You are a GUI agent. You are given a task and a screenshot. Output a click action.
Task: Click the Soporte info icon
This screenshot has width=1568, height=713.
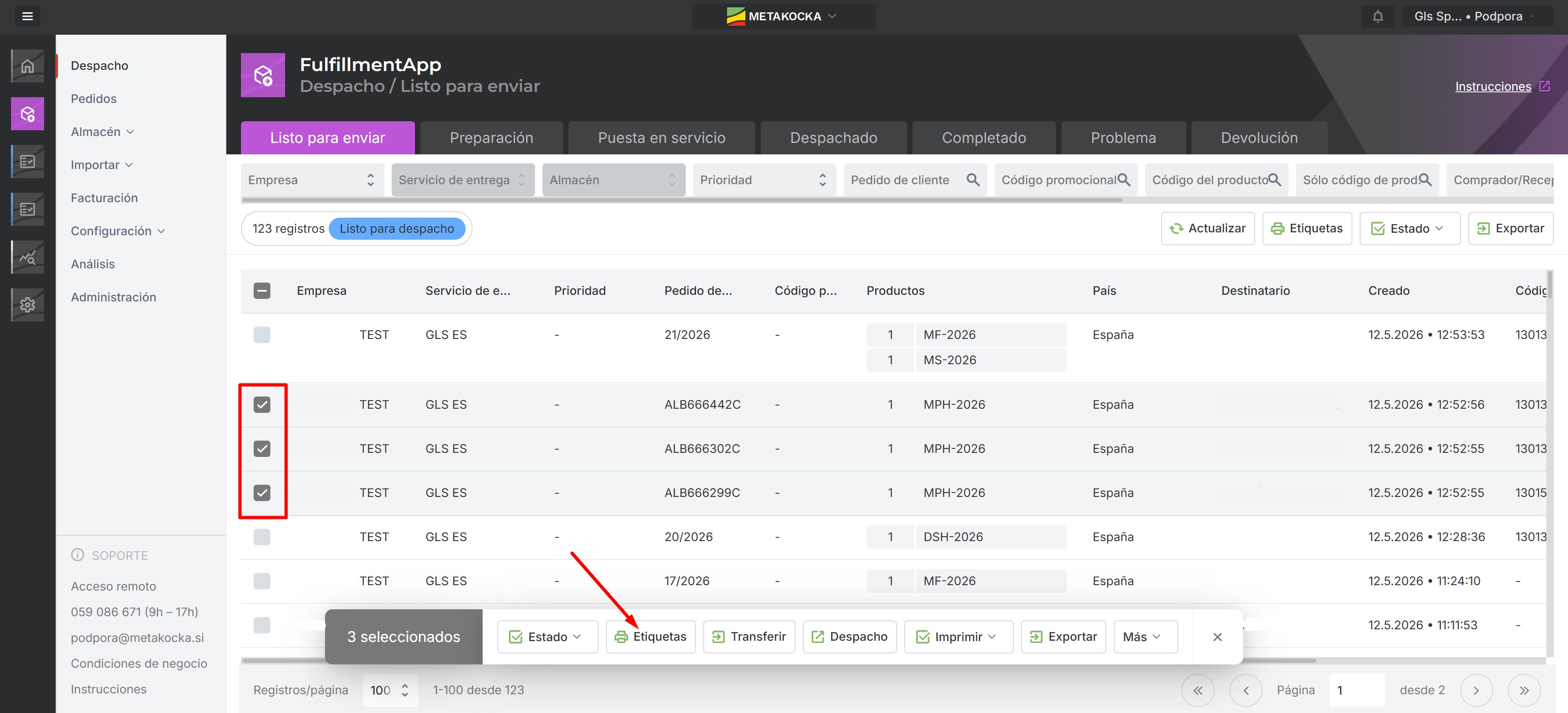(x=78, y=555)
